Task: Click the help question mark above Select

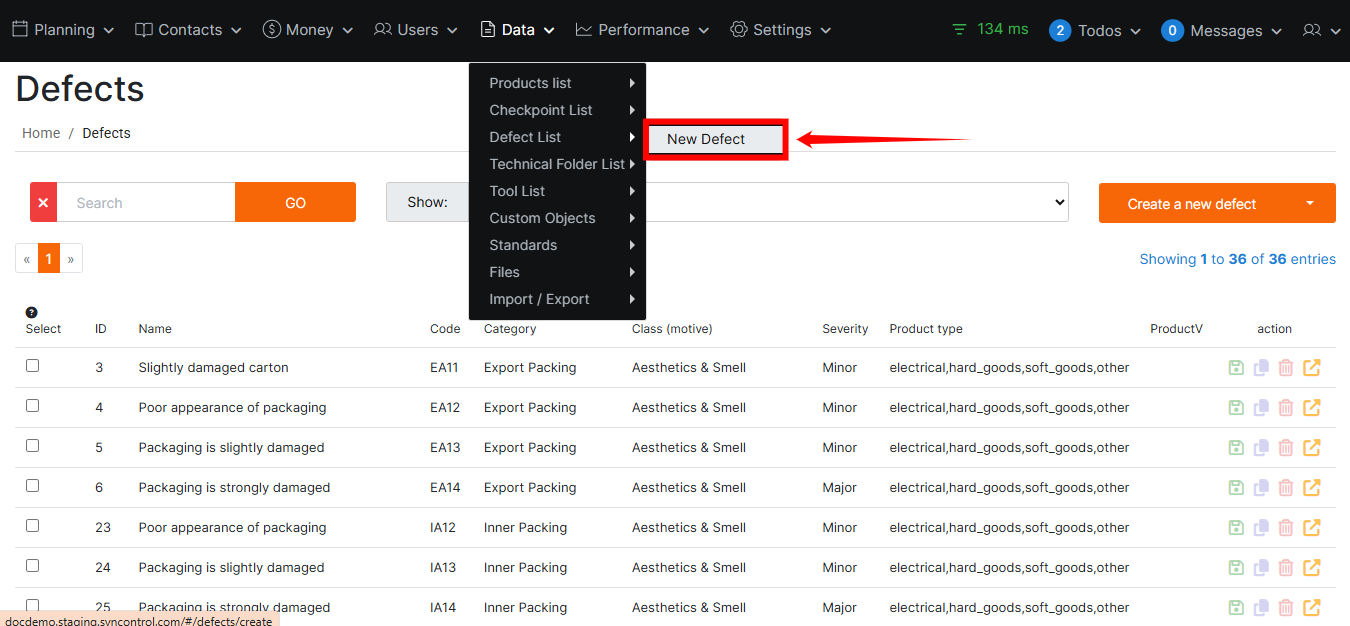Action: click(x=32, y=313)
